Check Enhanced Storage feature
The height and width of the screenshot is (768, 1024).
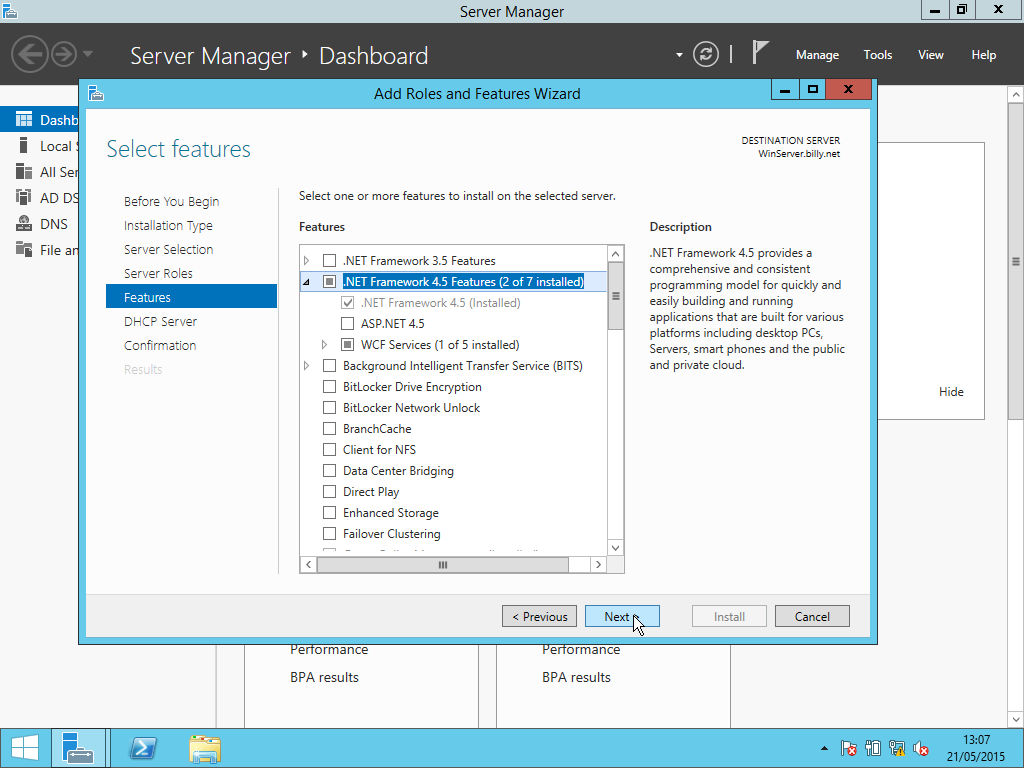pyautogui.click(x=330, y=513)
